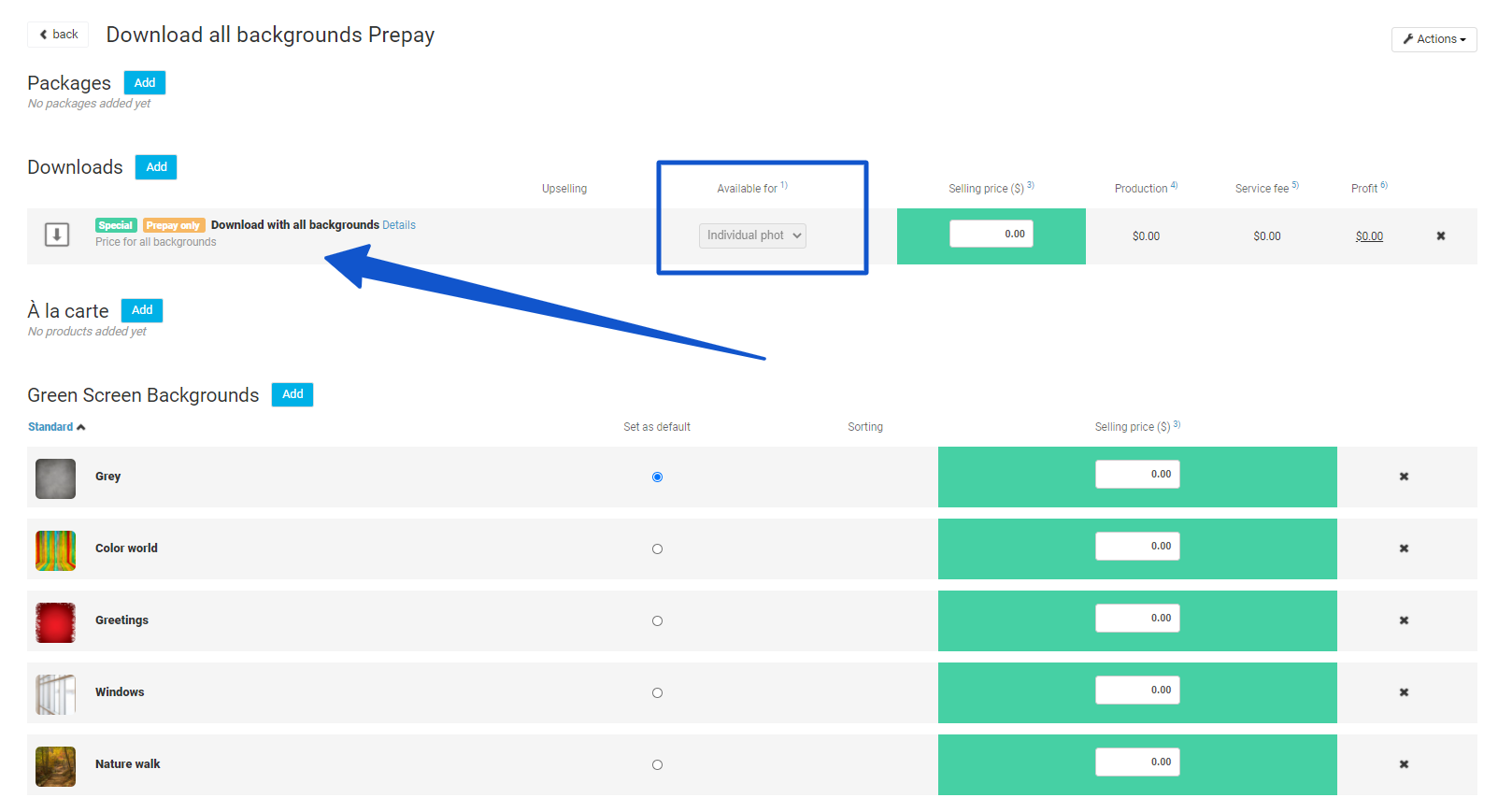This screenshot has height=812, width=1498.
Task: Delete the Windows background
Action: point(1404,692)
